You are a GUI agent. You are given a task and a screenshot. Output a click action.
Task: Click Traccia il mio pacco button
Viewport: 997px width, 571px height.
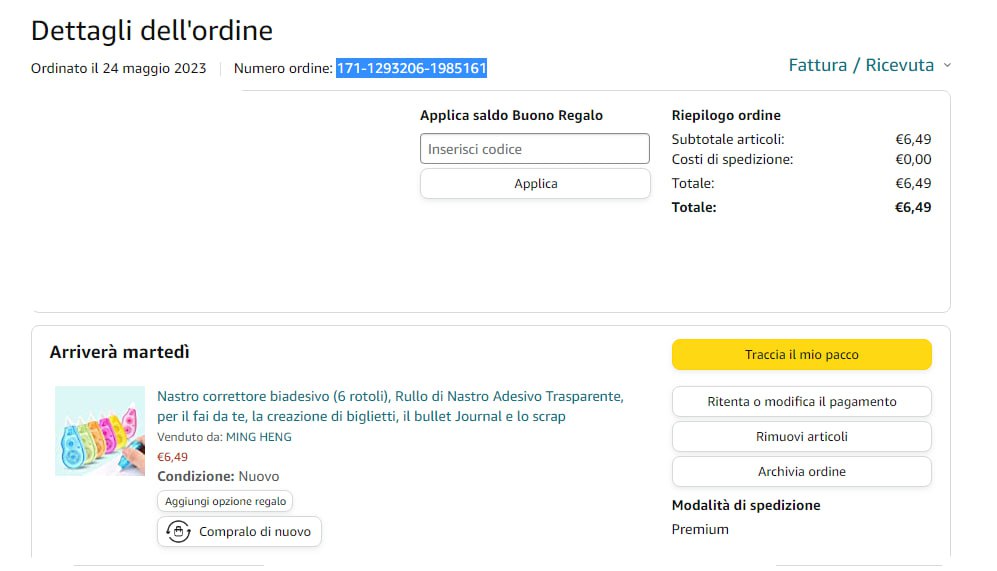(801, 355)
